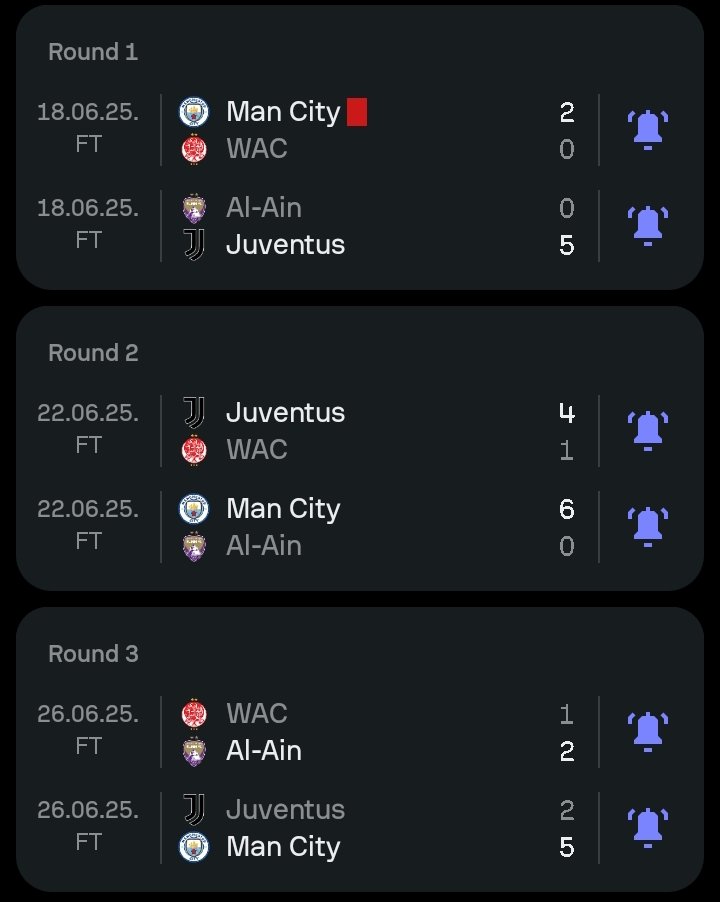Image resolution: width=720 pixels, height=902 pixels.
Task: Select the red card indicator beside Man City
Action: (x=357, y=112)
